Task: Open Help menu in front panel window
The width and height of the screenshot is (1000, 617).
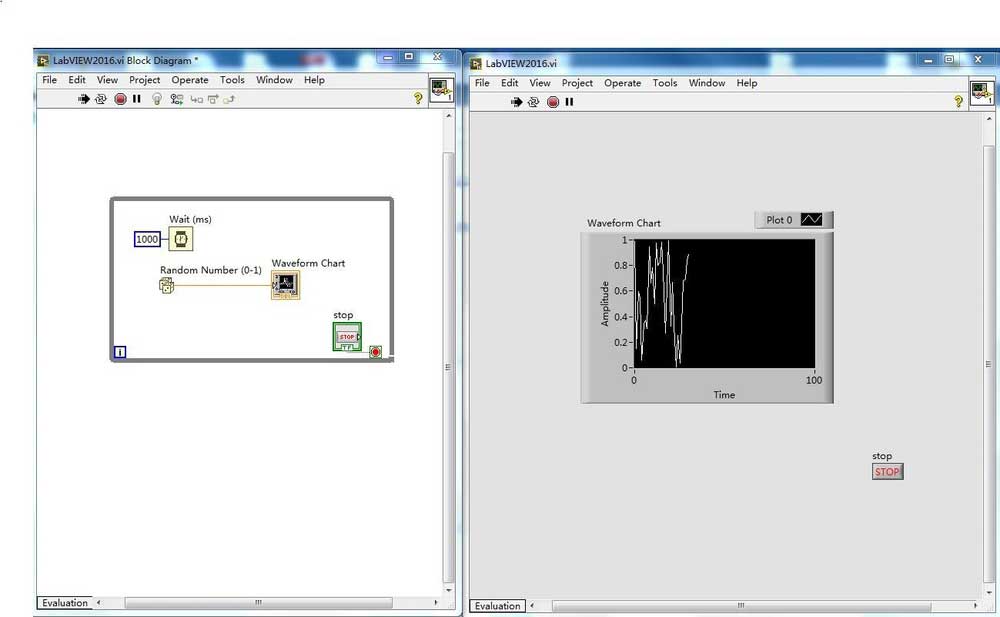Action: coord(747,83)
